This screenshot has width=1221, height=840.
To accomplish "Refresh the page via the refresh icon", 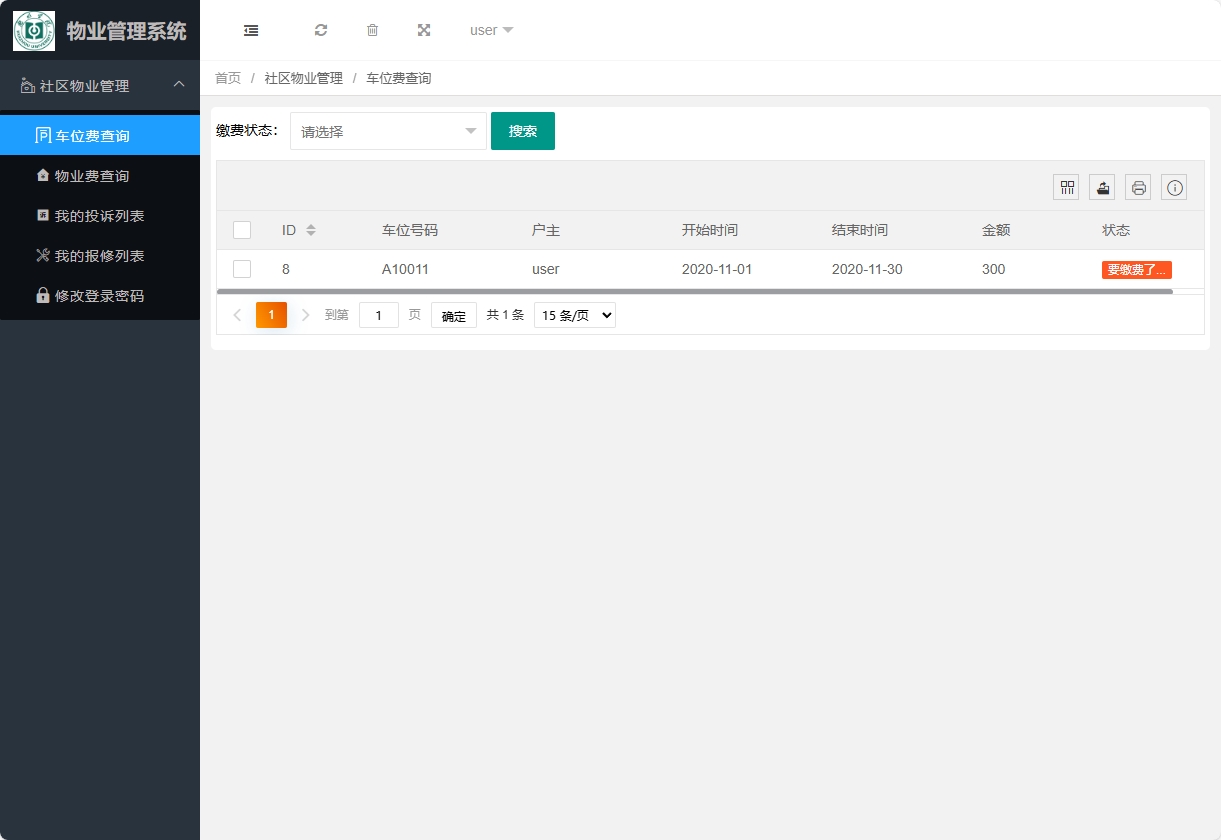I will coord(321,30).
